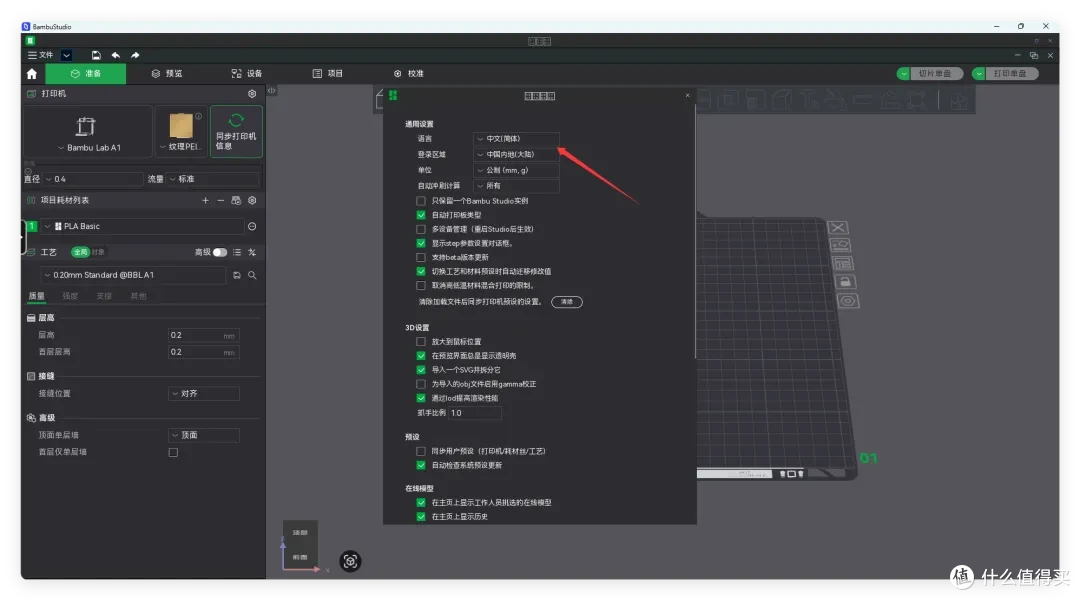Enable 支持beta版本更新 checkbox
Viewport: 1080px width, 600px height.
click(421, 258)
